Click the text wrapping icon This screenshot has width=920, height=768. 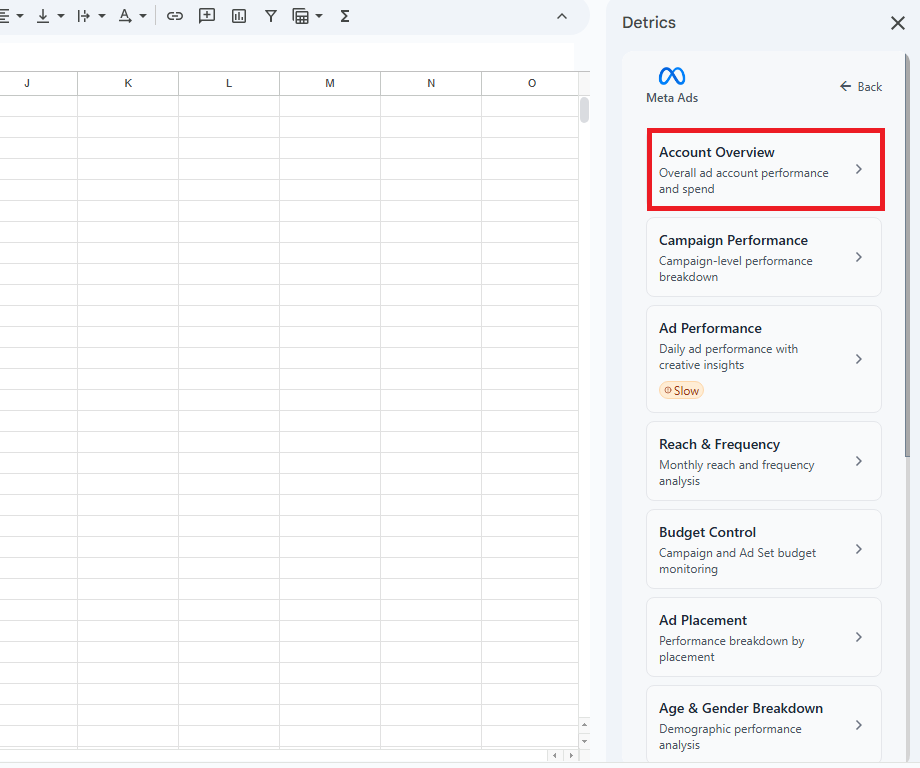[83, 16]
